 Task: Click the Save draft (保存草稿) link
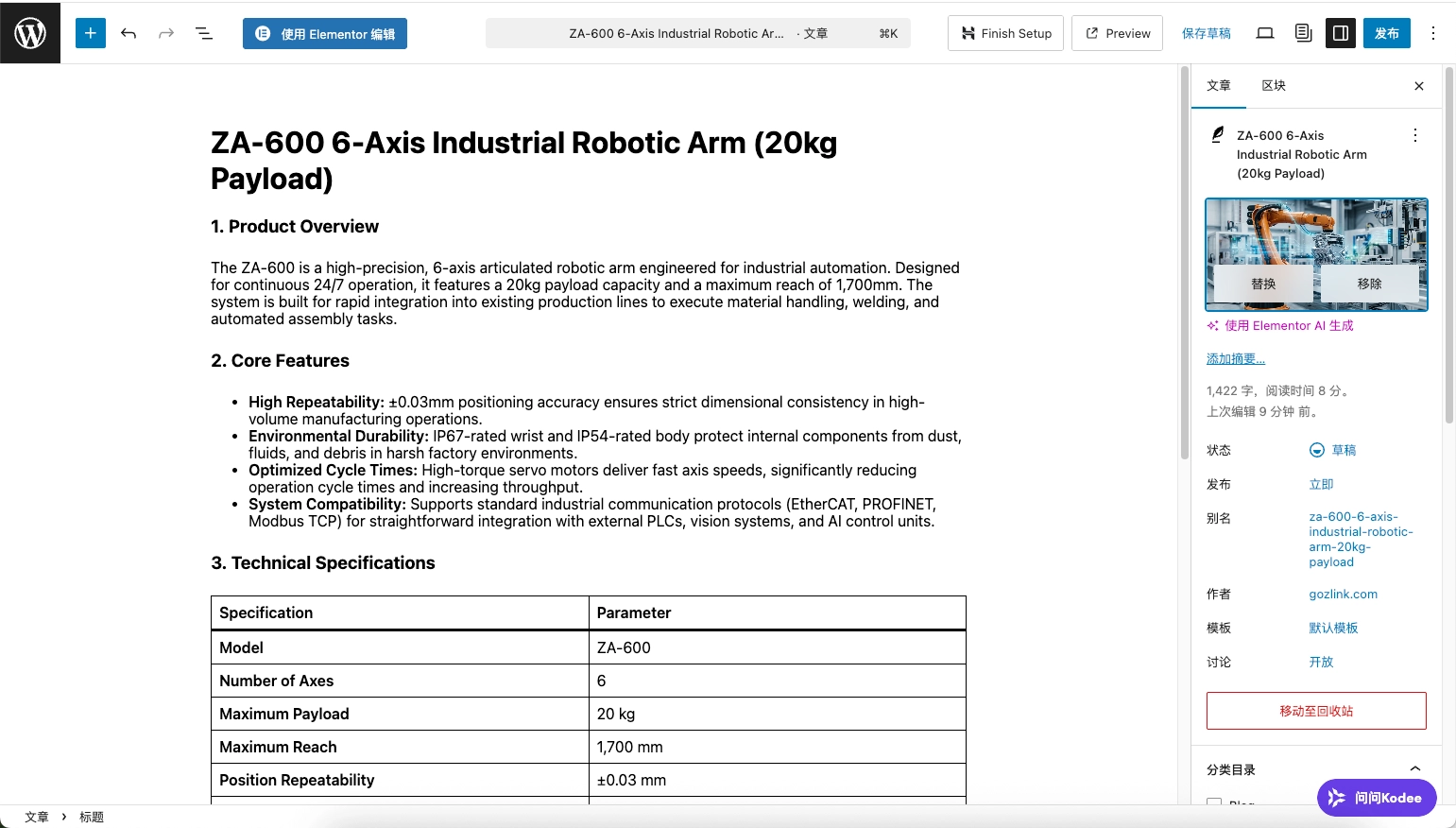click(x=1207, y=33)
